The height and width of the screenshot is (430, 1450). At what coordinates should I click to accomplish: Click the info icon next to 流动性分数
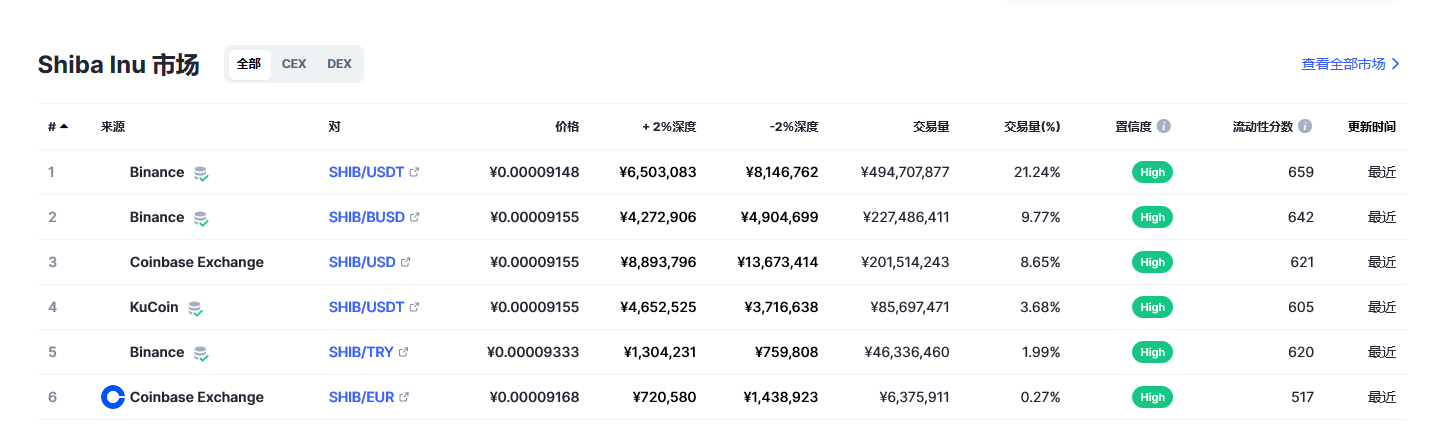tap(1305, 127)
